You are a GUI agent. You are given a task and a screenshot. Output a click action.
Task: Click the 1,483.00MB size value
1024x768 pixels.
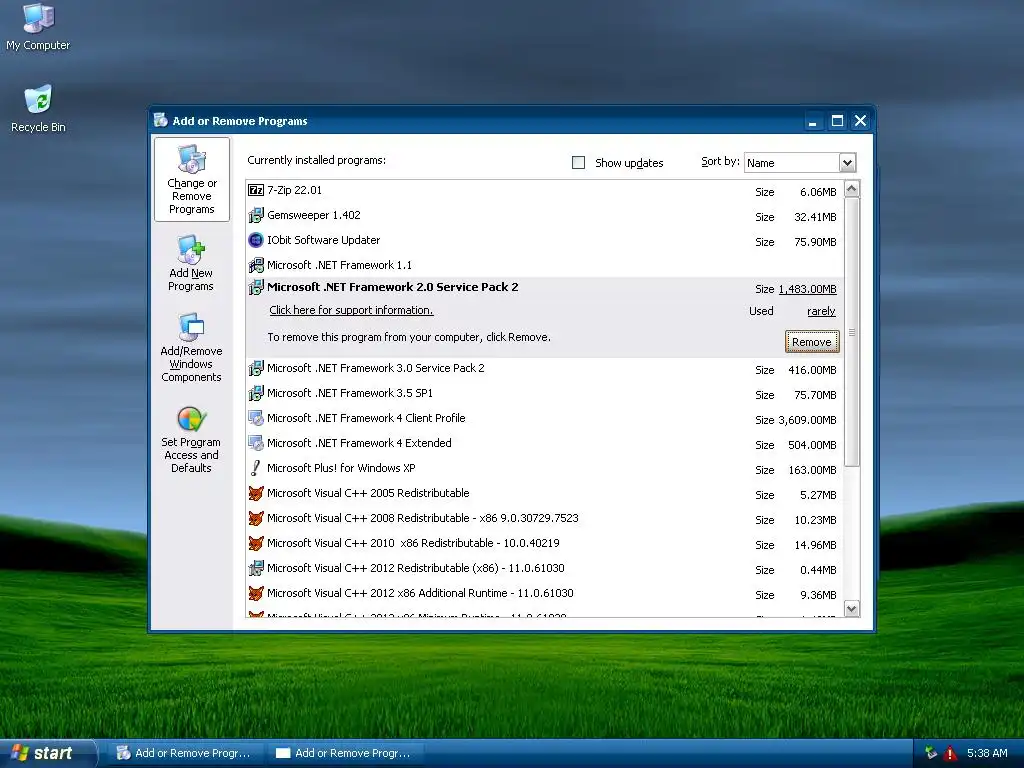point(807,289)
